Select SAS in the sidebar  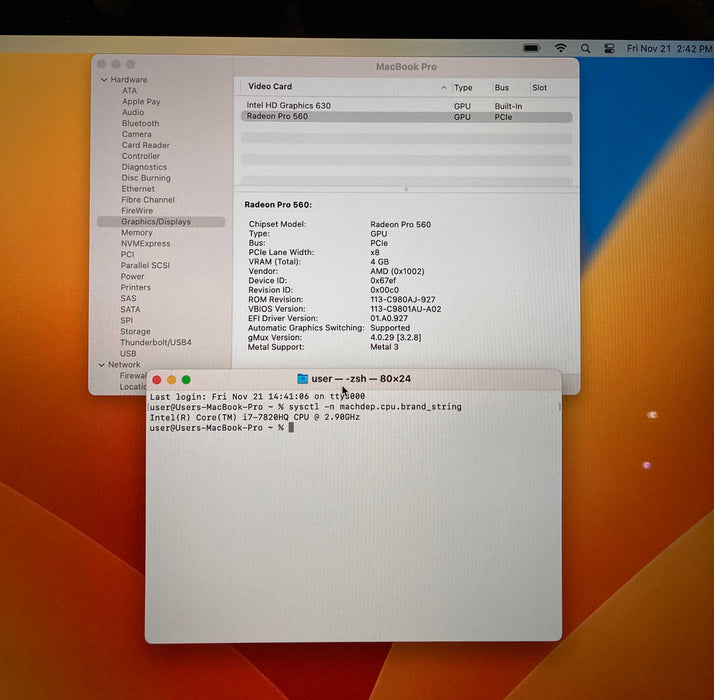[x=128, y=299]
